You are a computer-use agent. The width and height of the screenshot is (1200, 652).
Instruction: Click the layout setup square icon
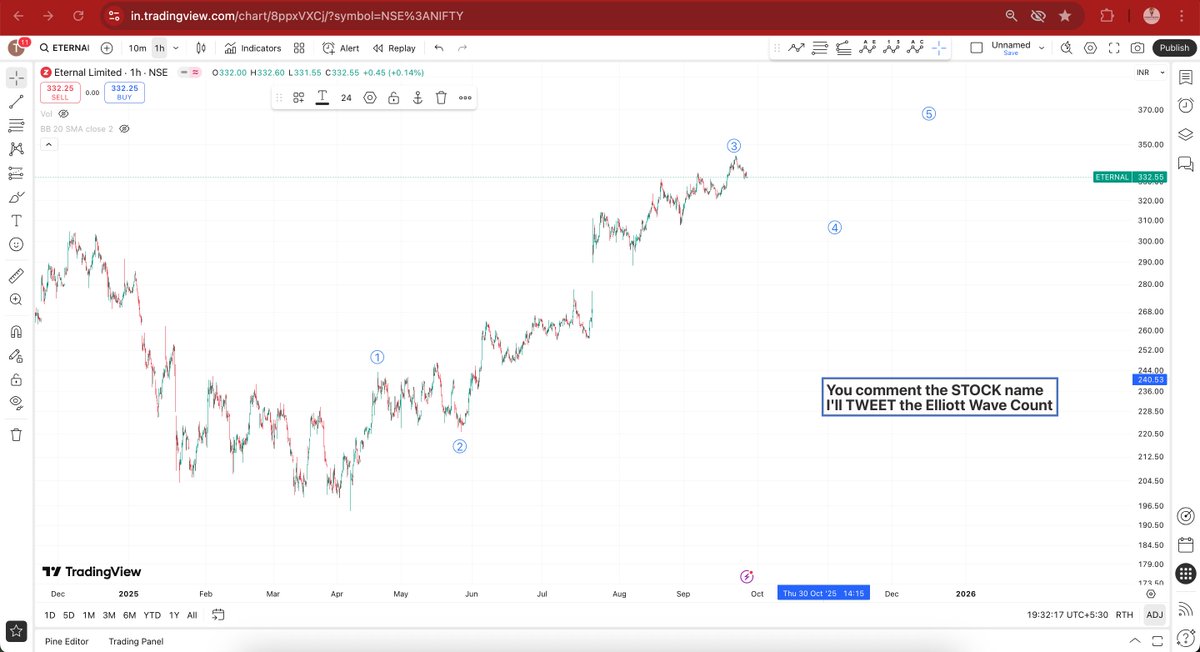coord(977,47)
